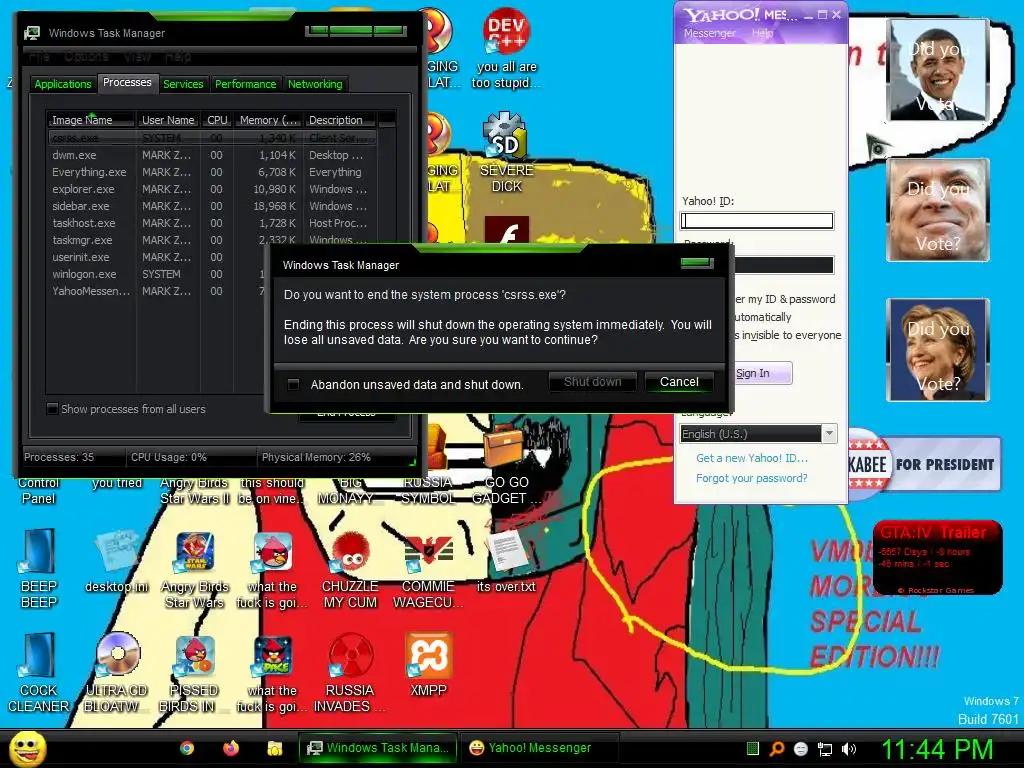
Task: Toggle the invisible to everyone sign-in option
Action: (788, 335)
